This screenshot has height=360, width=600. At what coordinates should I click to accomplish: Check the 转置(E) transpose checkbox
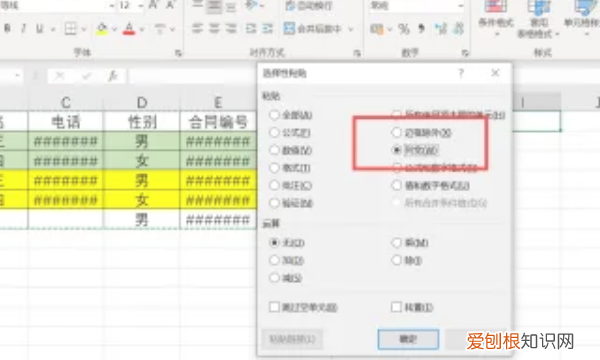[x=412, y=307]
